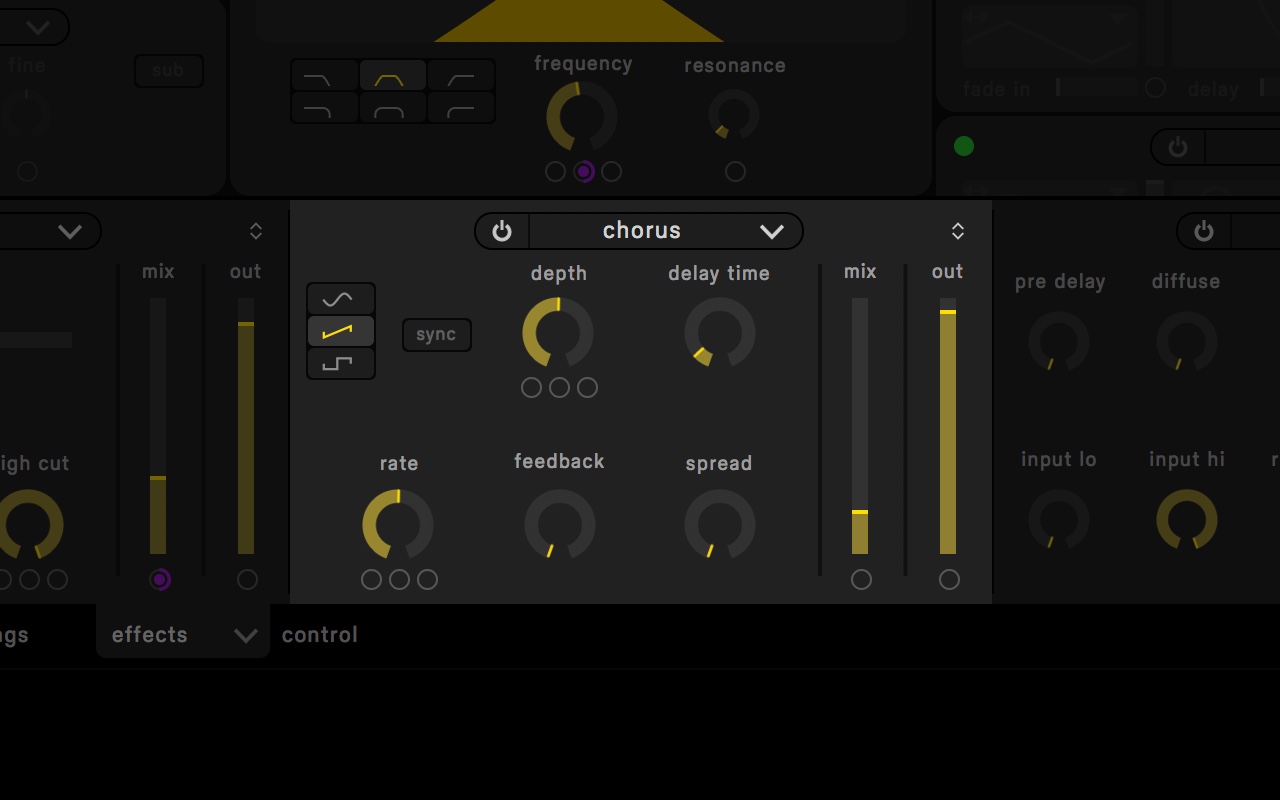Image resolution: width=1280 pixels, height=800 pixels.
Task: Click modulation slot under chorus mix
Action: (861, 579)
